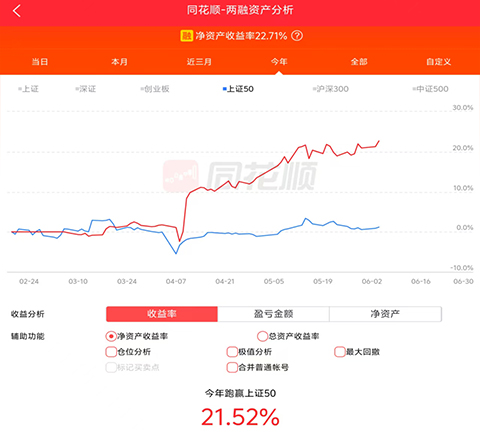Tap the yellow 融 badge icon

(187, 36)
